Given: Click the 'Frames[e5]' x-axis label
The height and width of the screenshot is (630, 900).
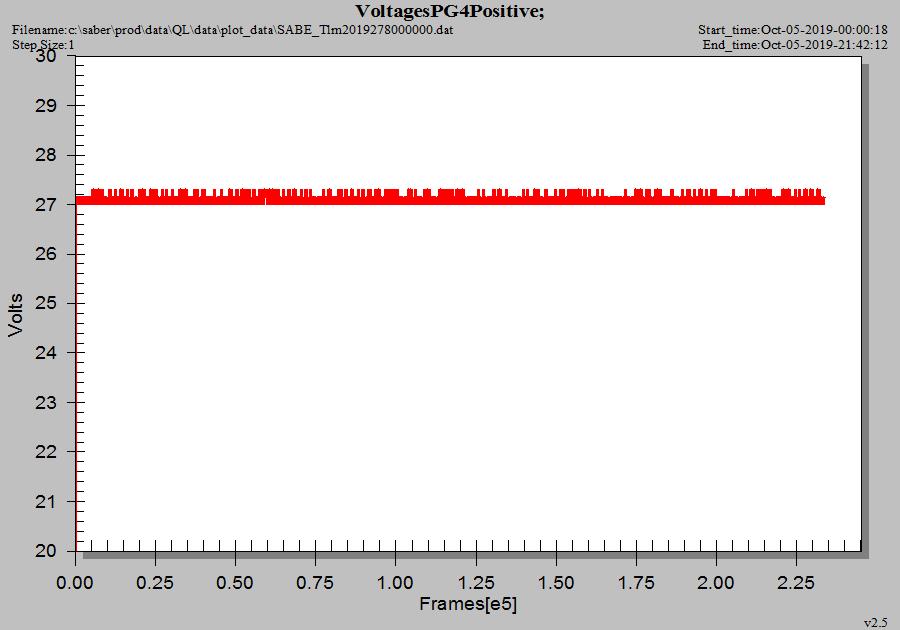Looking at the screenshot, I should click(468, 604).
